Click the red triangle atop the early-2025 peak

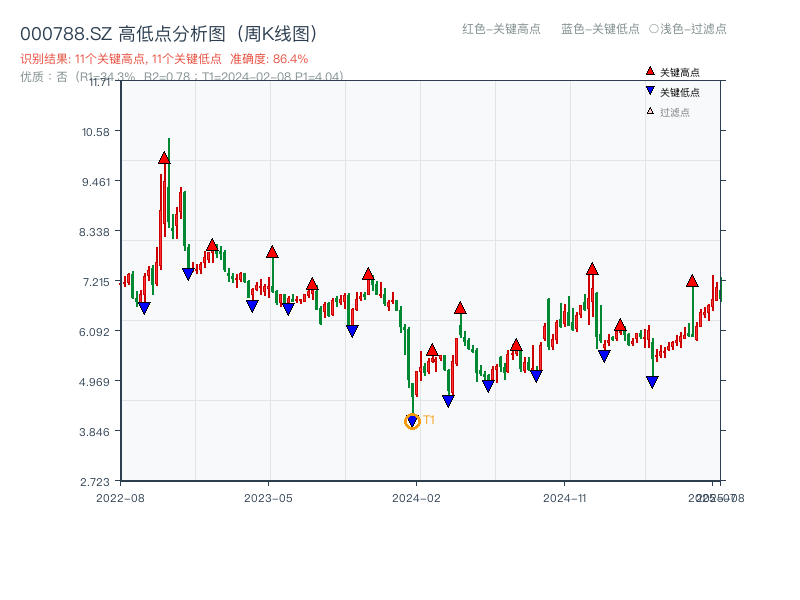tap(592, 269)
